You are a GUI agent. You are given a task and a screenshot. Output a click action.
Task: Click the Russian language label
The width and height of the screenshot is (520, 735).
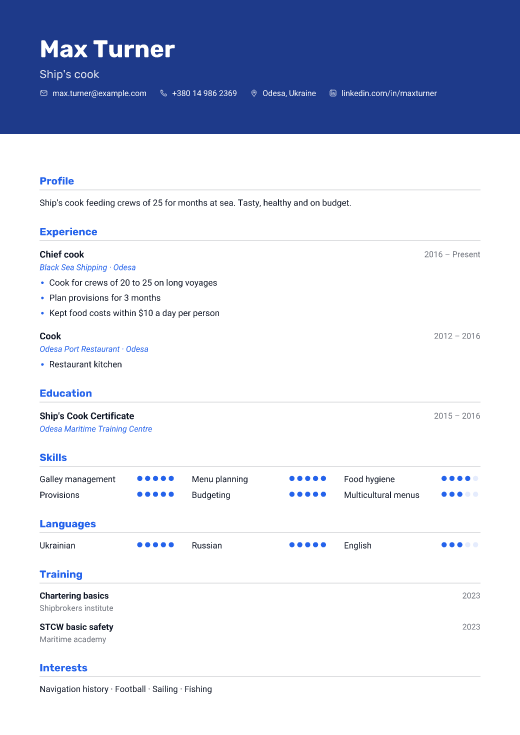click(207, 546)
